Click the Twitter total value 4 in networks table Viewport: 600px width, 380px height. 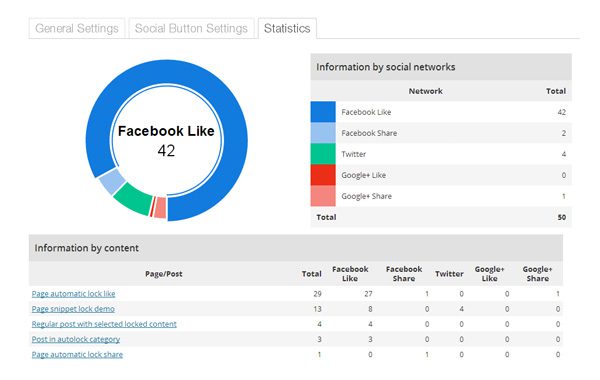564,154
